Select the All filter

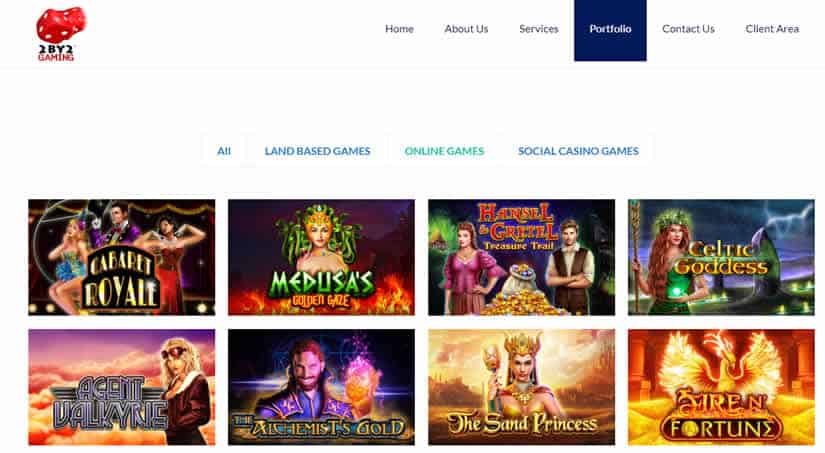point(224,151)
